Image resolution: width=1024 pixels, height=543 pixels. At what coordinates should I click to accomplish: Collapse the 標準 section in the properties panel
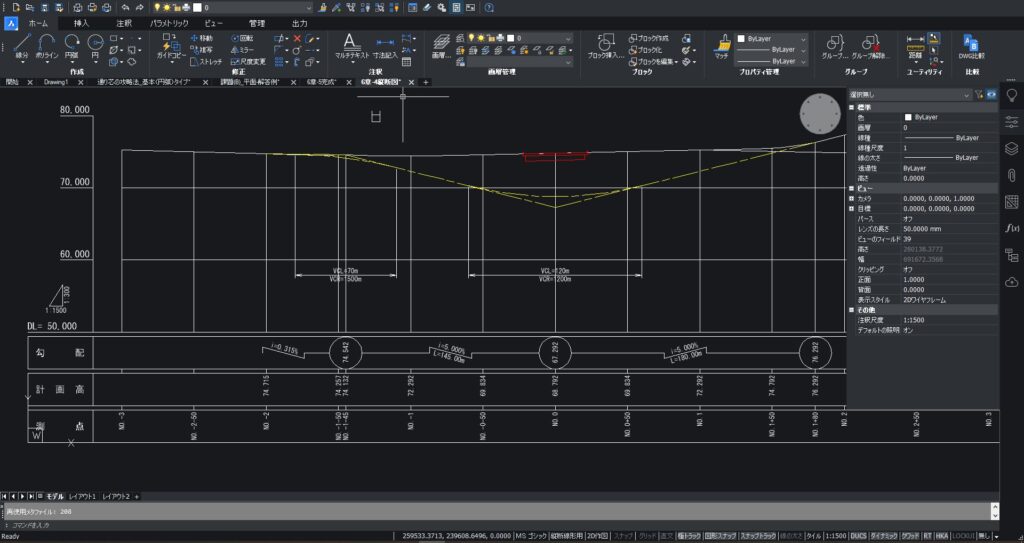click(x=852, y=107)
